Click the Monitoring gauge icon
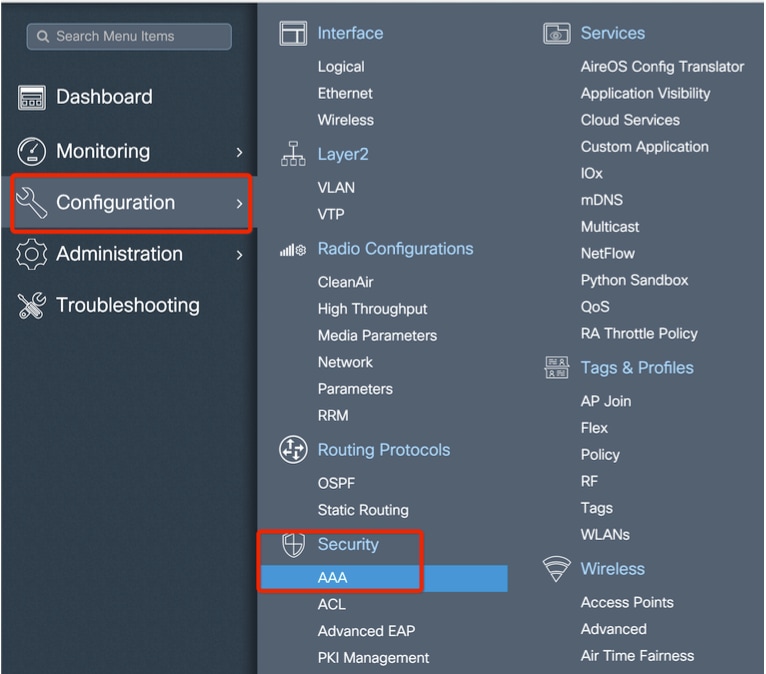The height and width of the screenshot is (674, 766). pyautogui.click(x=32, y=151)
